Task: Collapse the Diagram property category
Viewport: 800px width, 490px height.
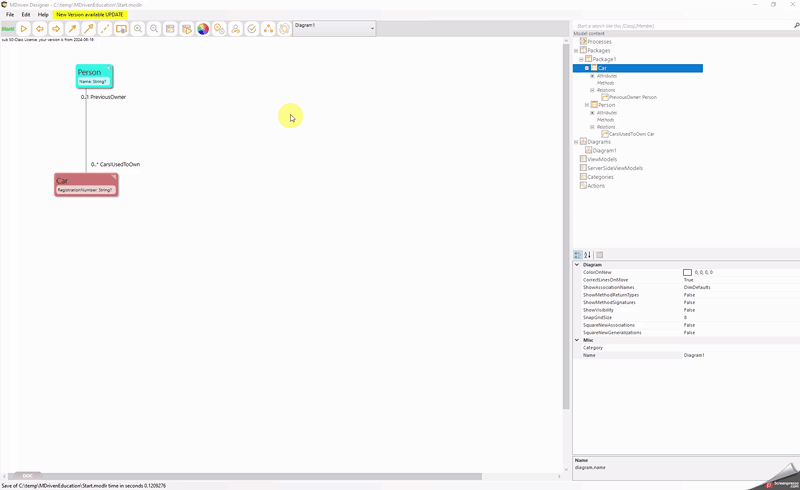Action: tap(577, 265)
